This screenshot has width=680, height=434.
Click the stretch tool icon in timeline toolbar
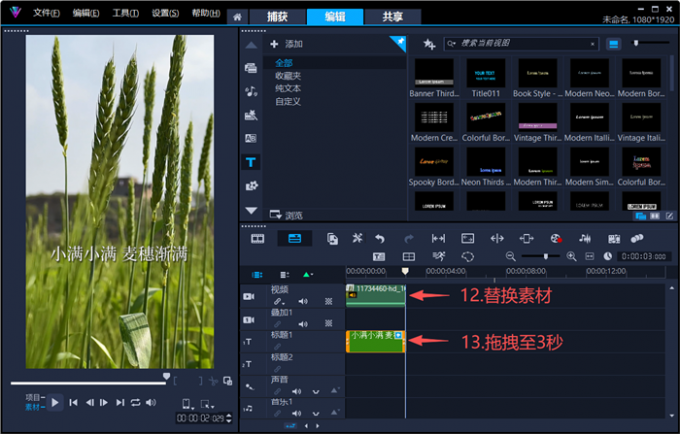pos(526,238)
